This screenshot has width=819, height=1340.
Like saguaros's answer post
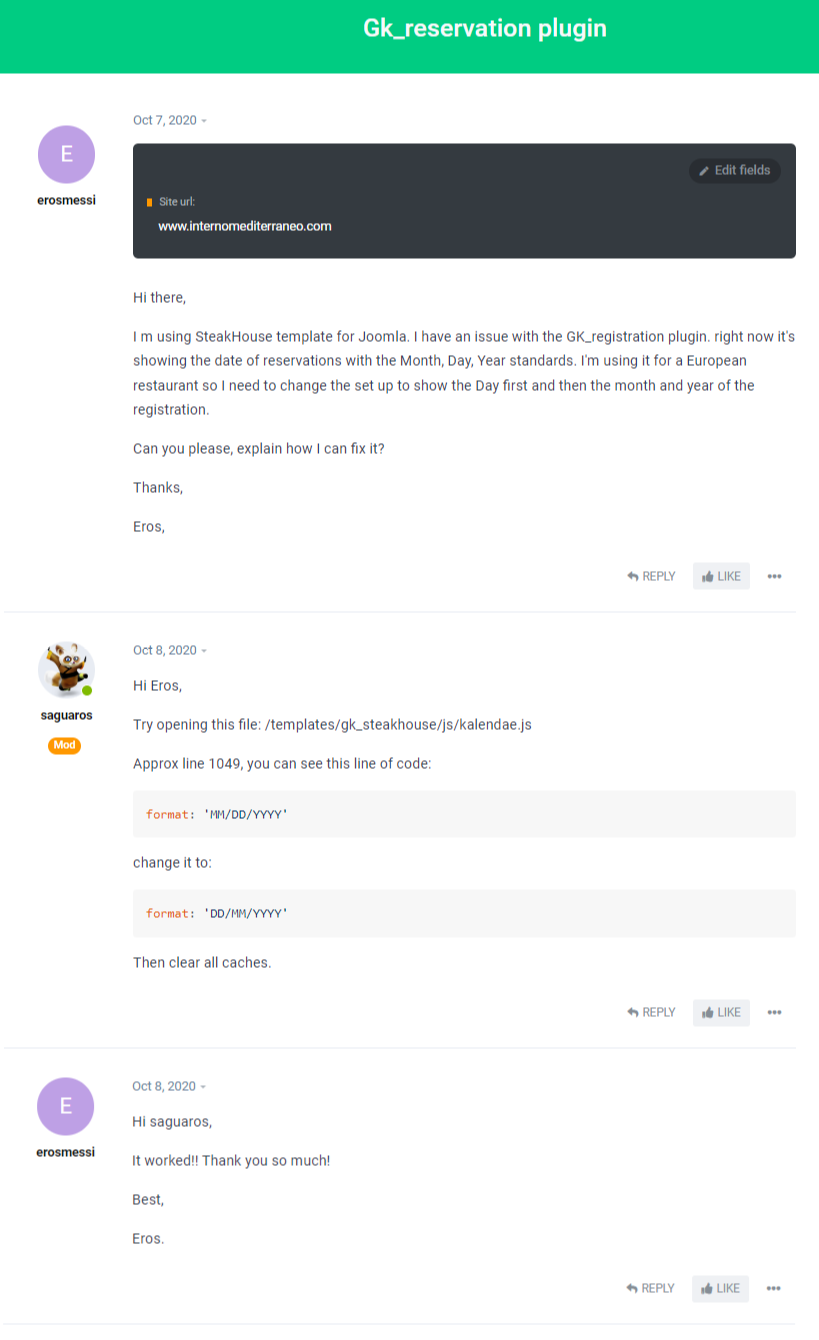click(x=721, y=1012)
